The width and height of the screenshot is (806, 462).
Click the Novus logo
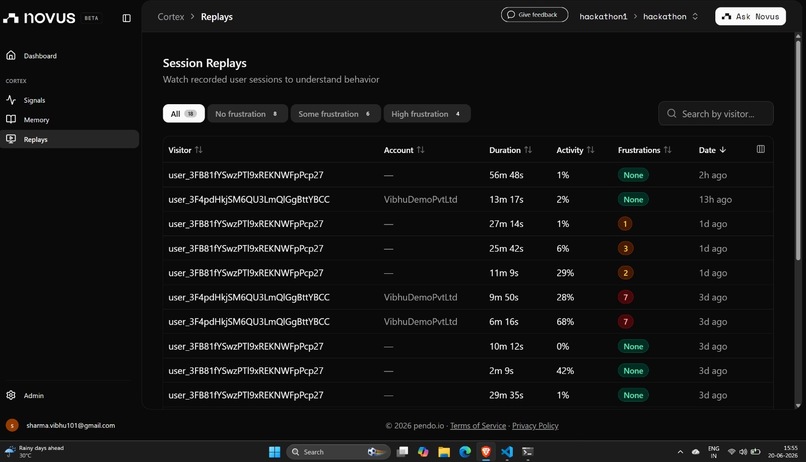click(x=40, y=18)
